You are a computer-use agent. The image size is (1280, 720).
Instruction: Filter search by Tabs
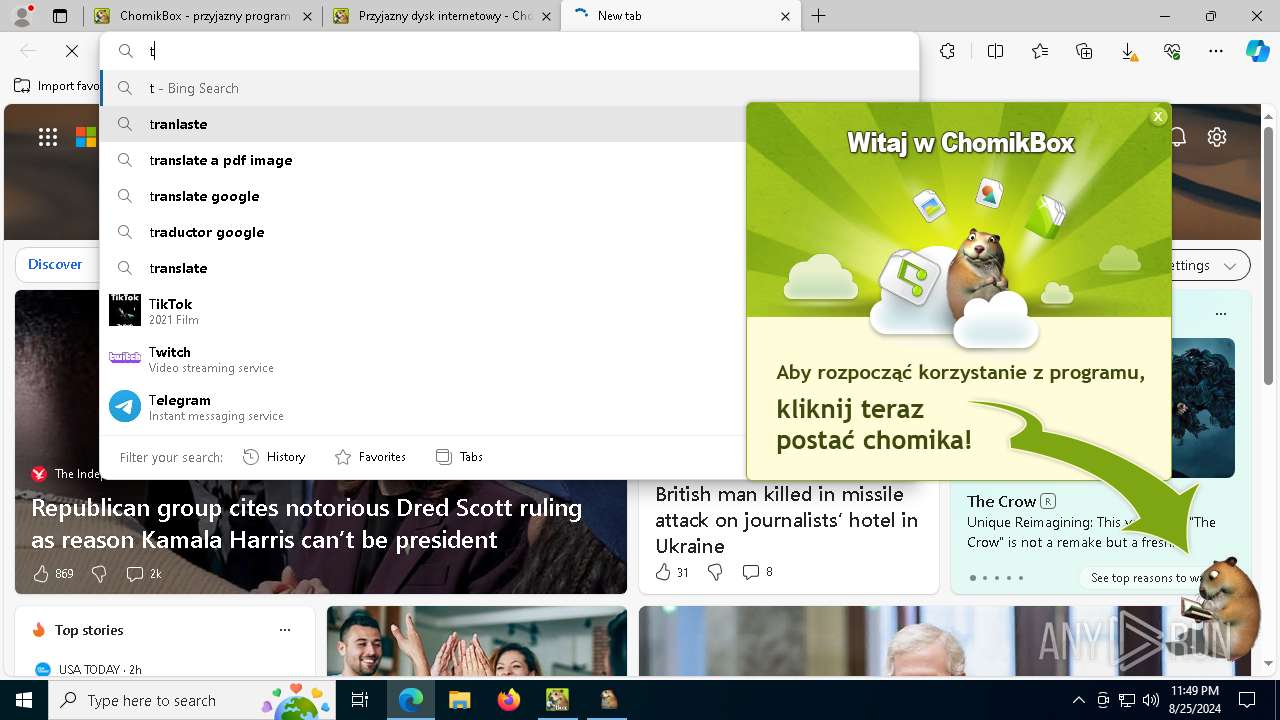click(x=460, y=457)
